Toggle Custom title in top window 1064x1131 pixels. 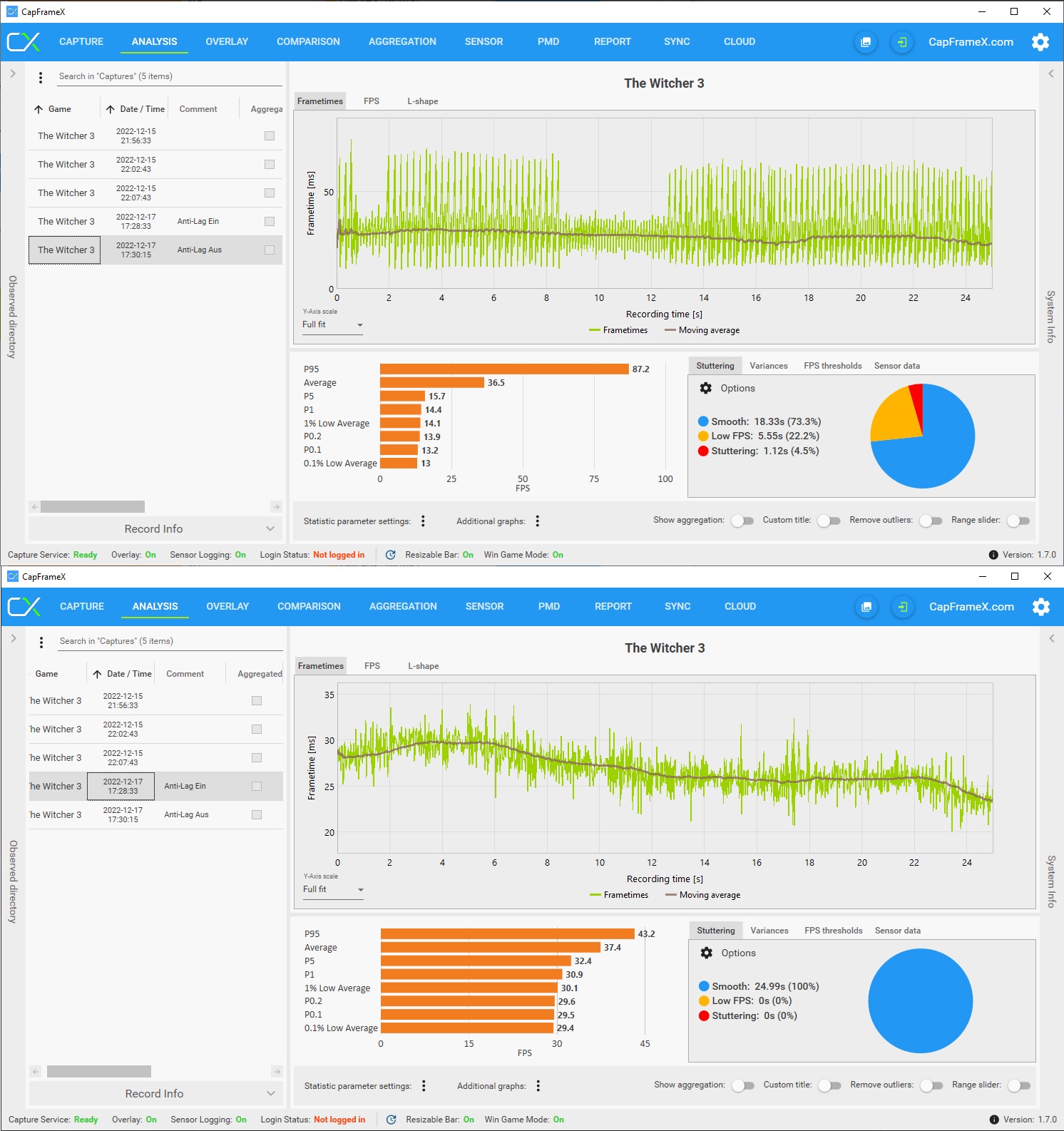pyautogui.click(x=829, y=521)
